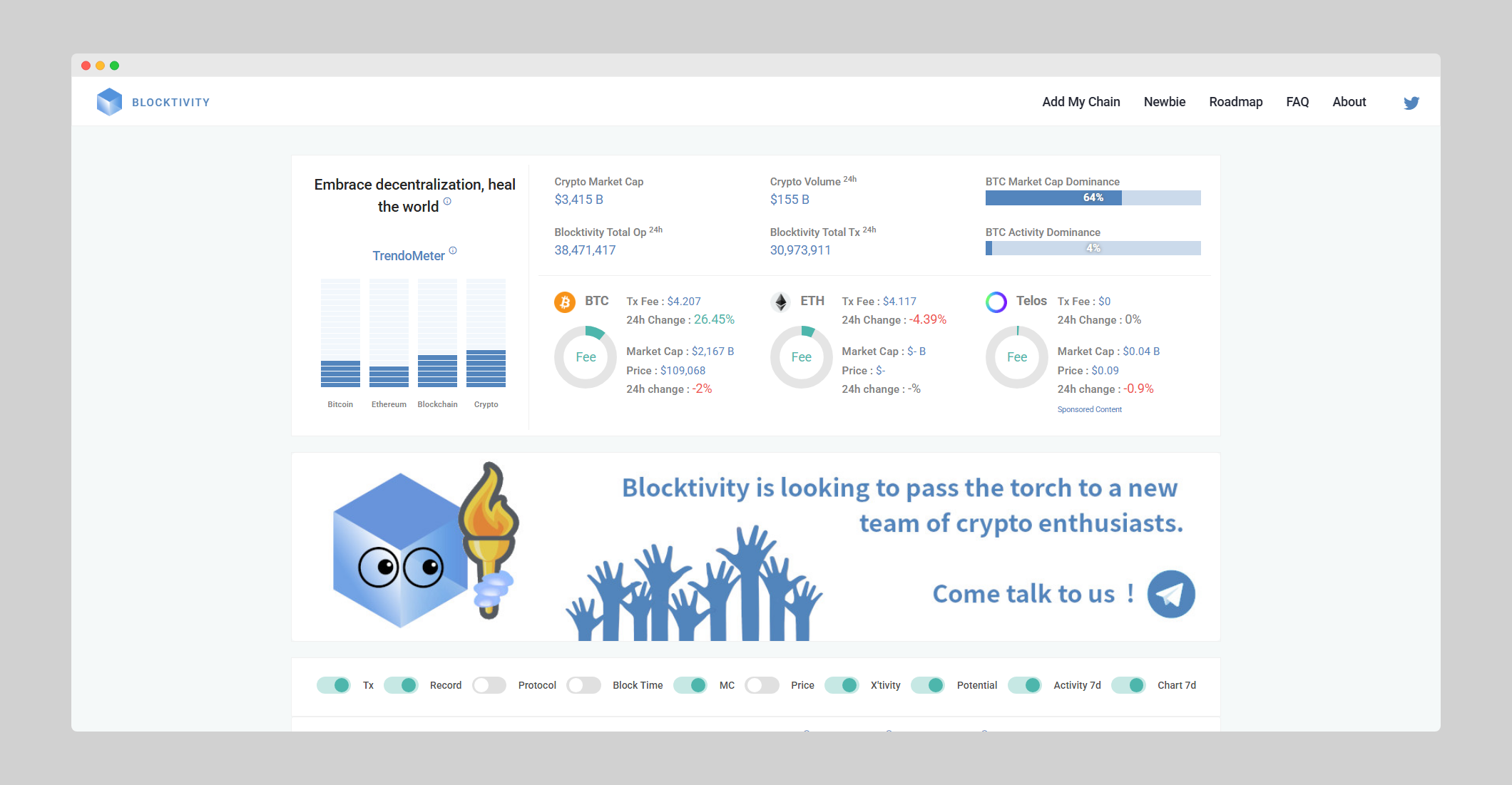Toggle the Chart 7d switch

[1128, 685]
